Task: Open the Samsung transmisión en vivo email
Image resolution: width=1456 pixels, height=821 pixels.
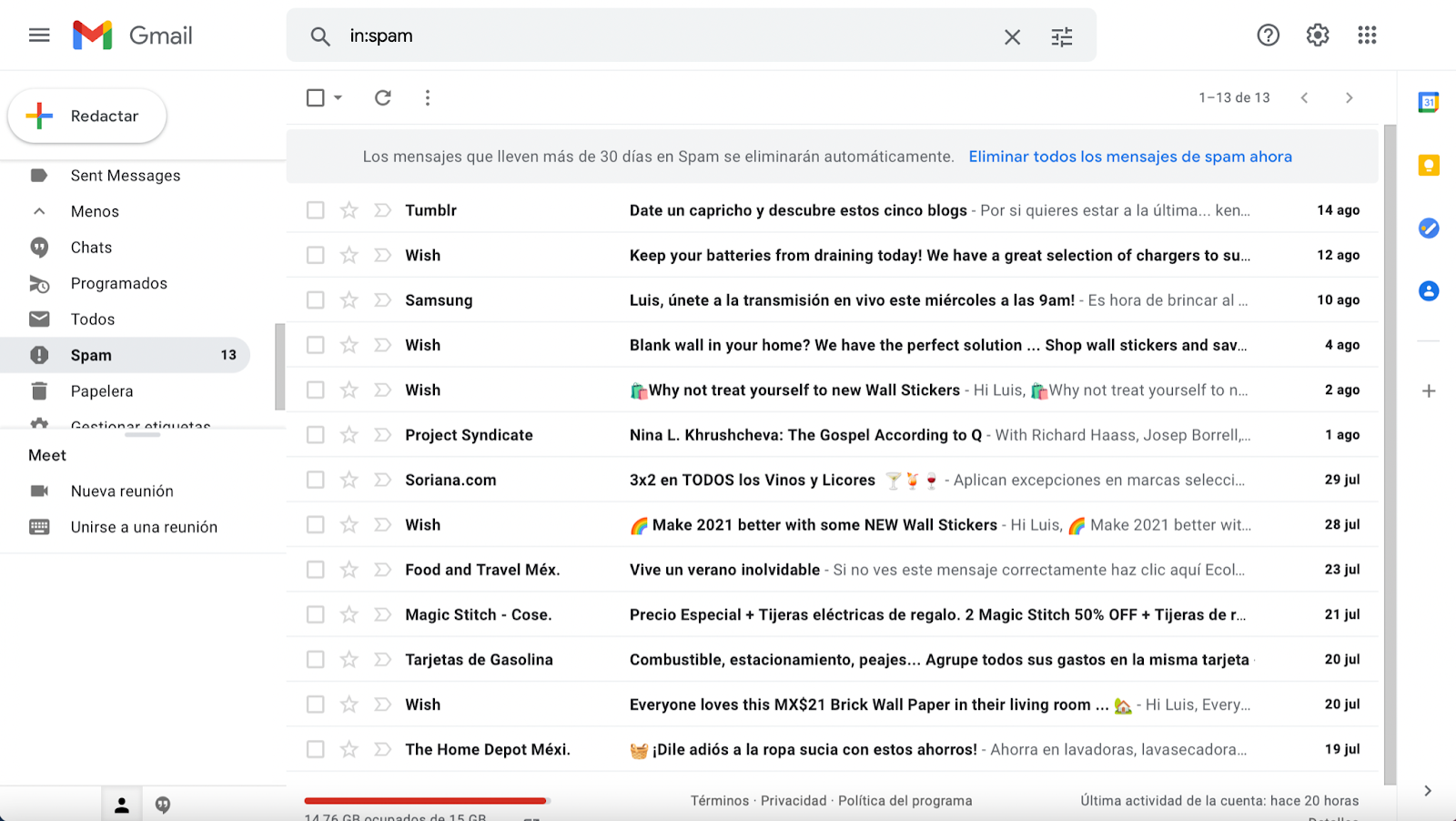Action: [832, 300]
